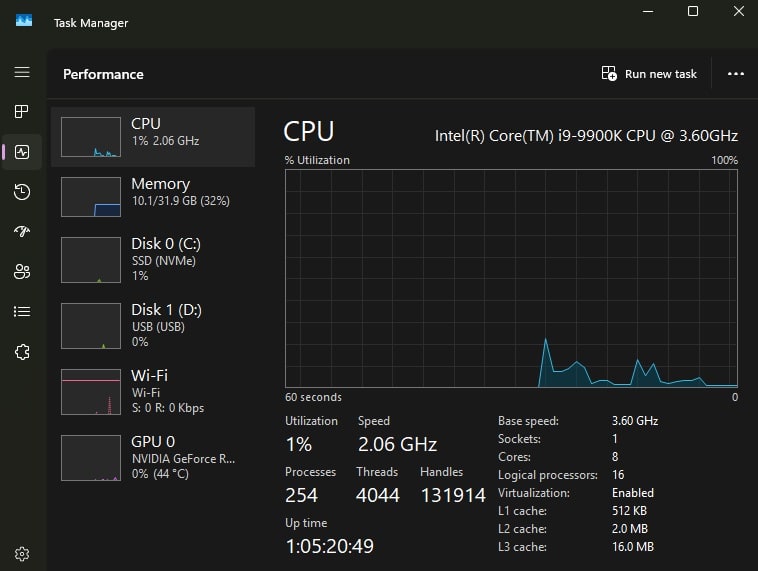
Task: Click the 'Logical processors:' label
Action: (548, 475)
